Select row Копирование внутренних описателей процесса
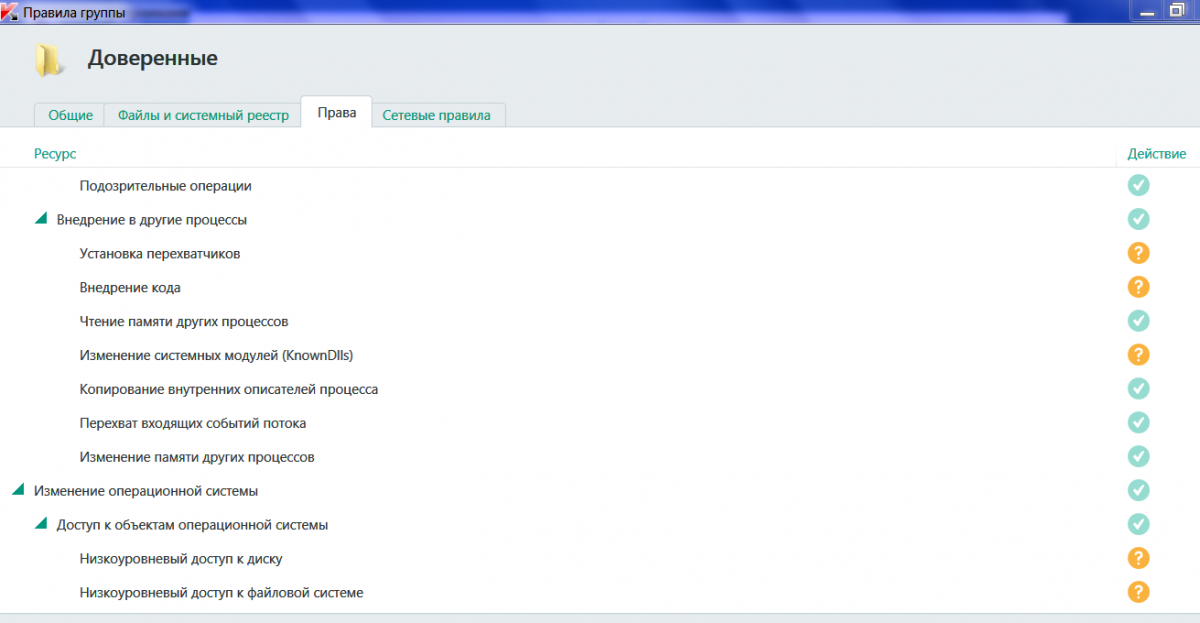This screenshot has height=623, width=1200. click(x=600, y=388)
